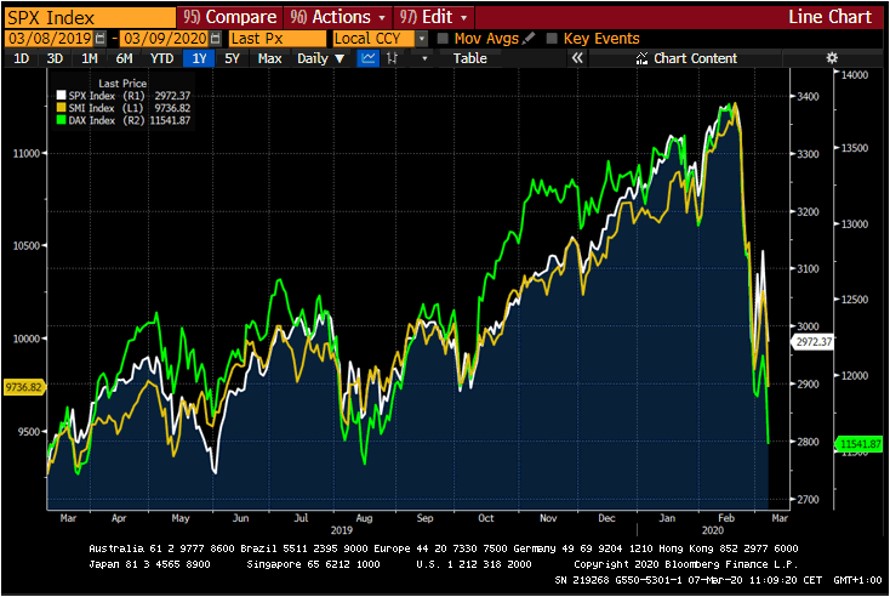Click the 11541.87 green axis value label

pyautogui.click(x=859, y=444)
